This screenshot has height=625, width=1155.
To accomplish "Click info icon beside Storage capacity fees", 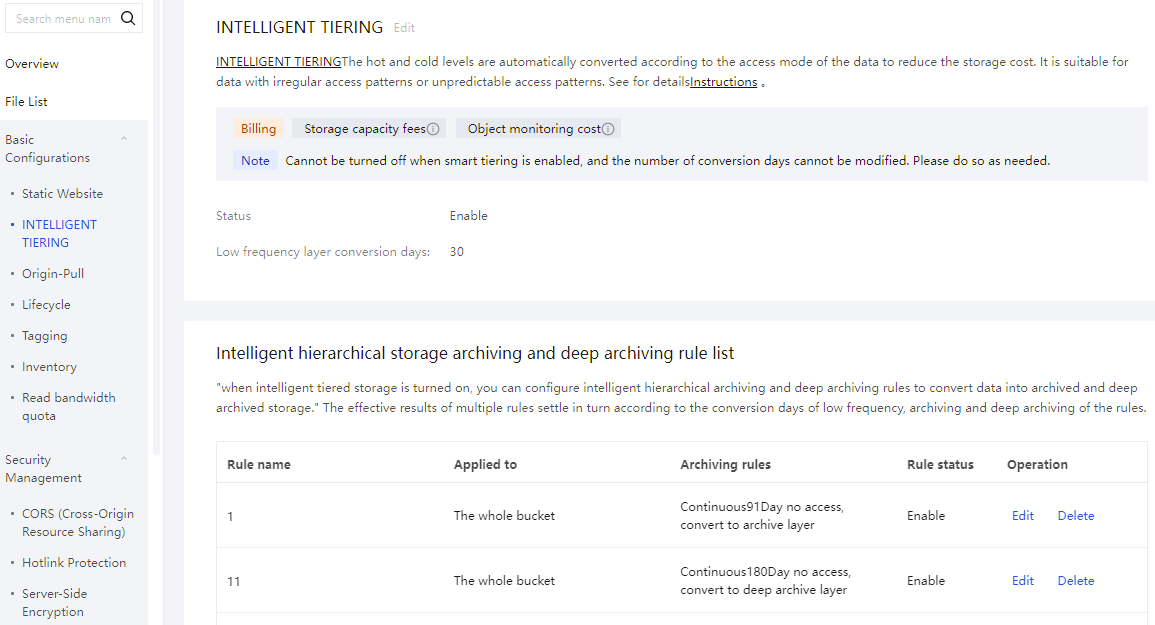I will click(x=433, y=129).
